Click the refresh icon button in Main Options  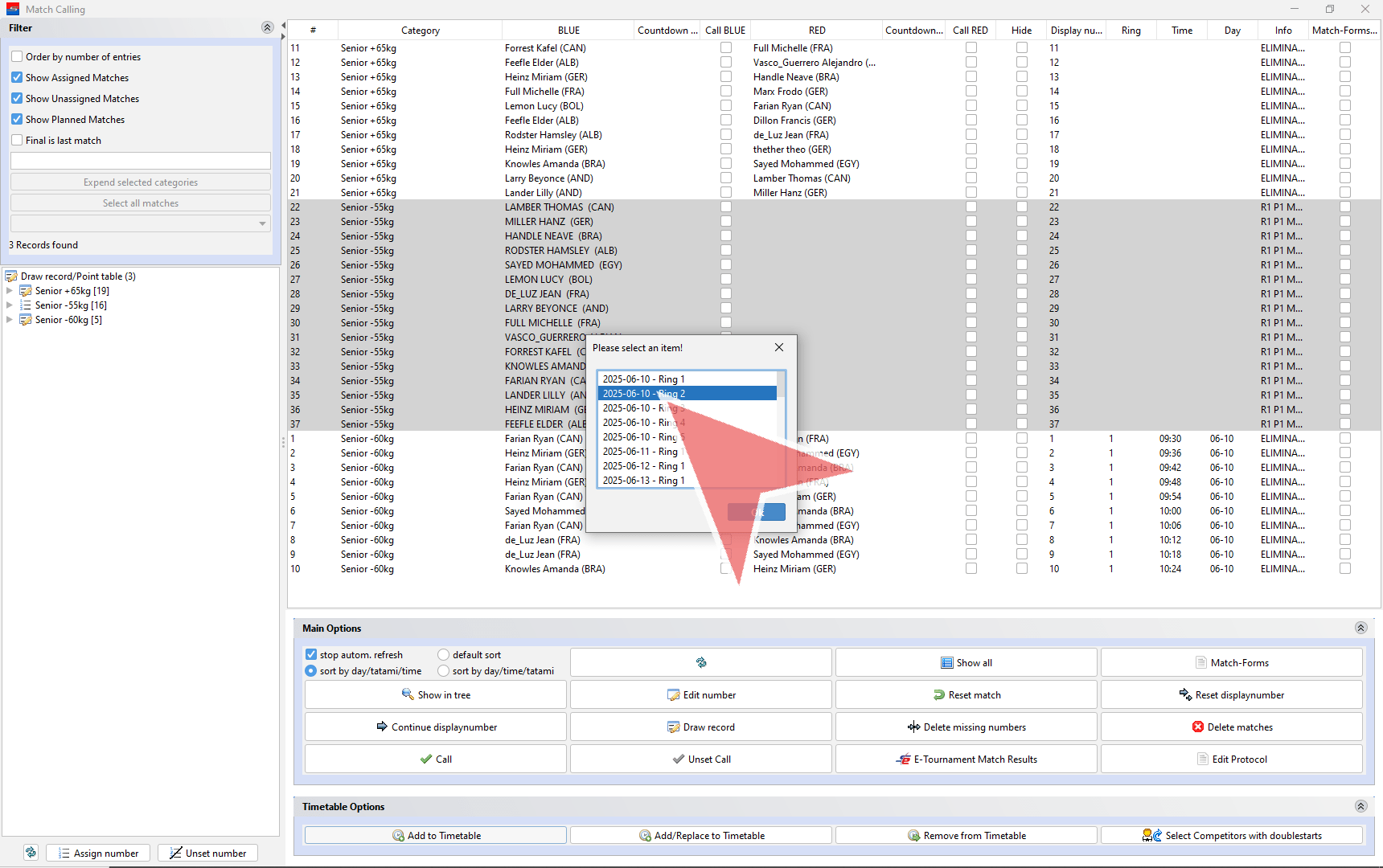pyautogui.click(x=700, y=662)
